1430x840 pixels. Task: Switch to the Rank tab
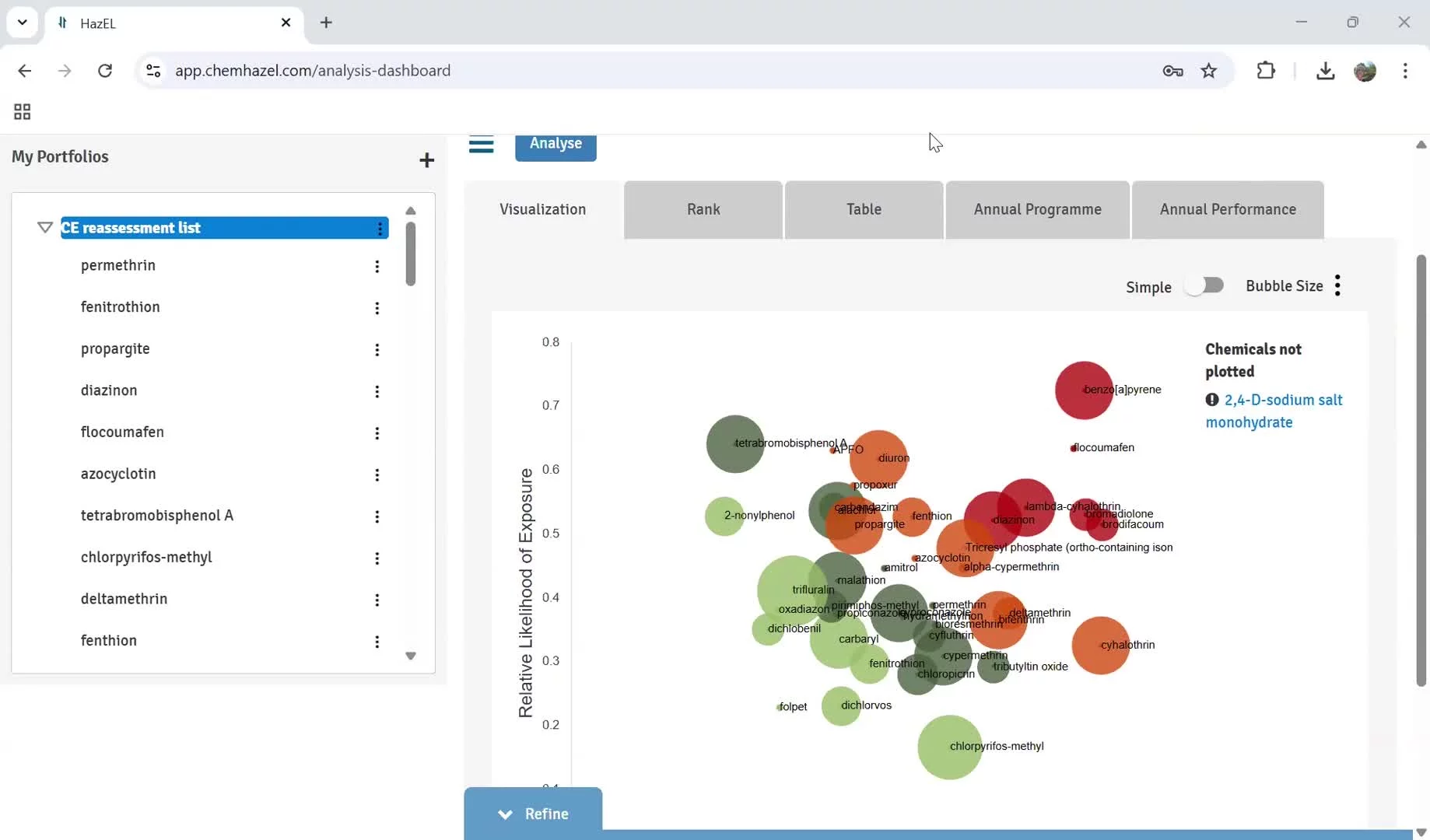[x=703, y=209]
